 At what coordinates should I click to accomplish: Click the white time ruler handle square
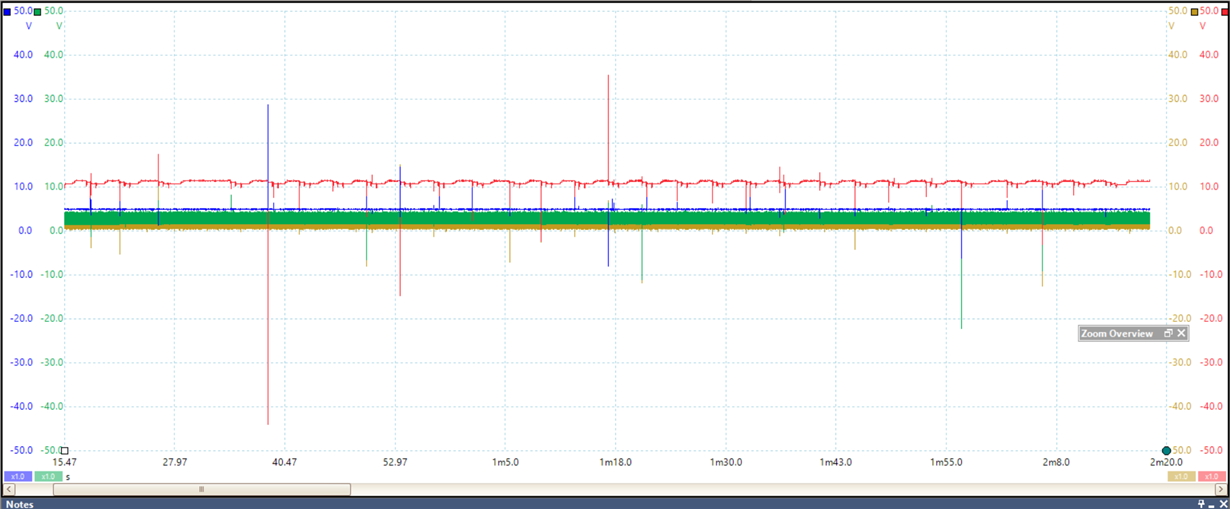[x=65, y=451]
